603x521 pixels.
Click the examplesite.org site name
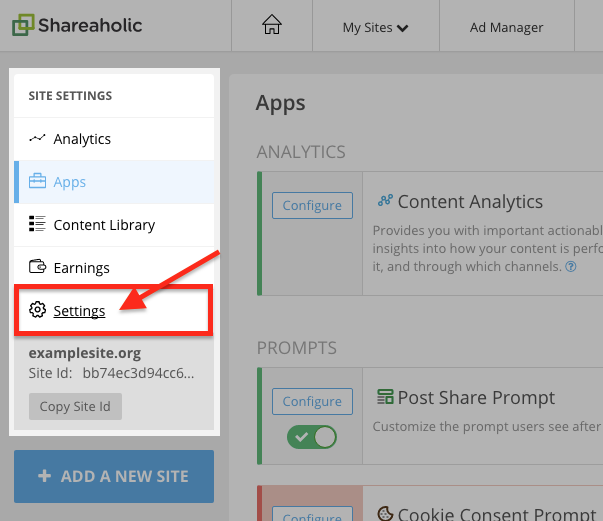click(85, 353)
